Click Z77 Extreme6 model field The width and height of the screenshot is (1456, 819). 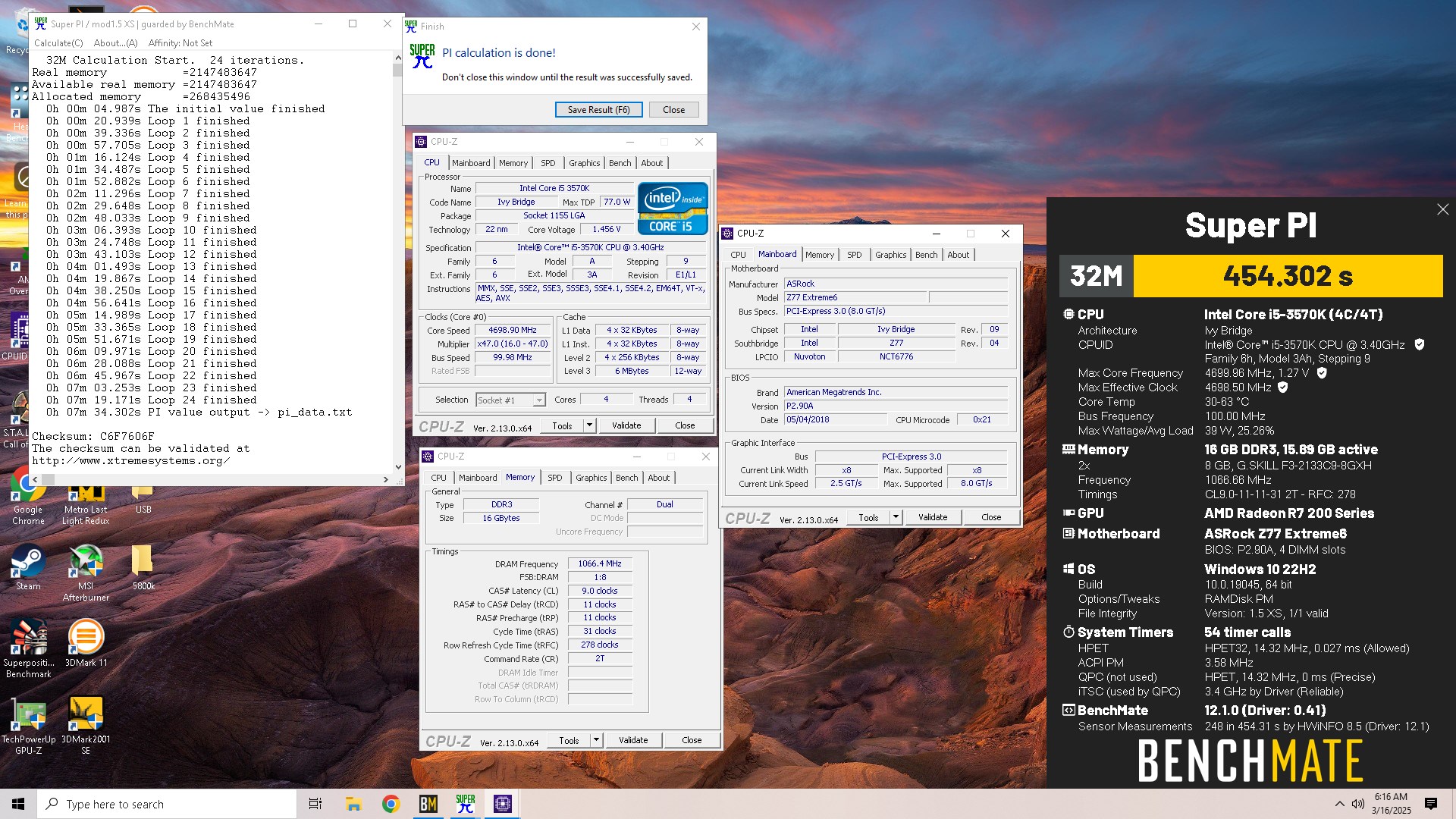pos(855,297)
